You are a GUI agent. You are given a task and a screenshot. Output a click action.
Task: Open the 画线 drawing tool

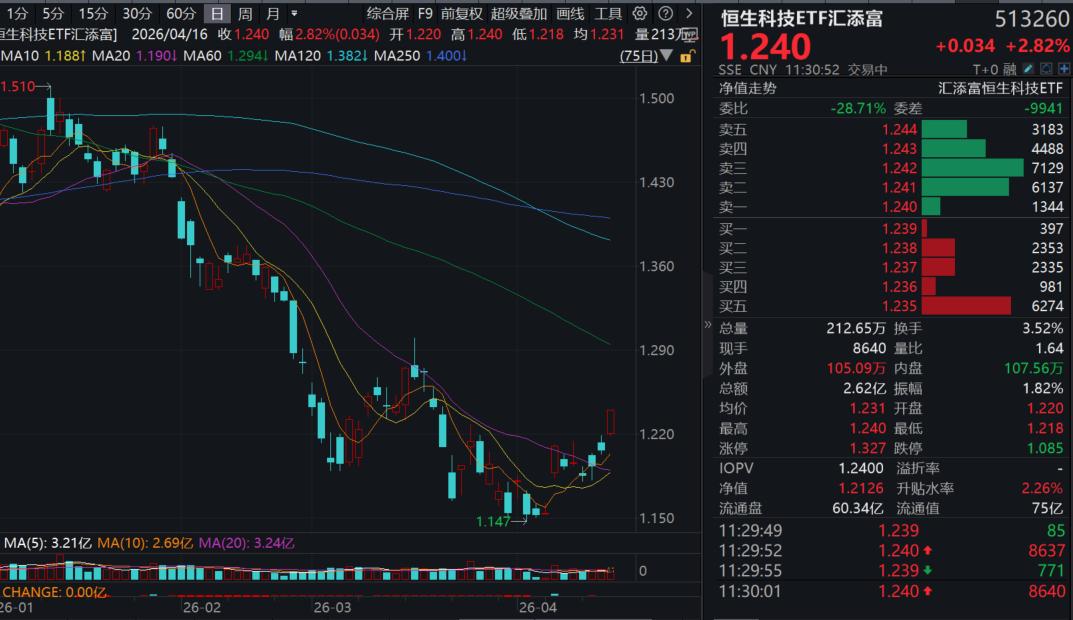click(x=570, y=14)
